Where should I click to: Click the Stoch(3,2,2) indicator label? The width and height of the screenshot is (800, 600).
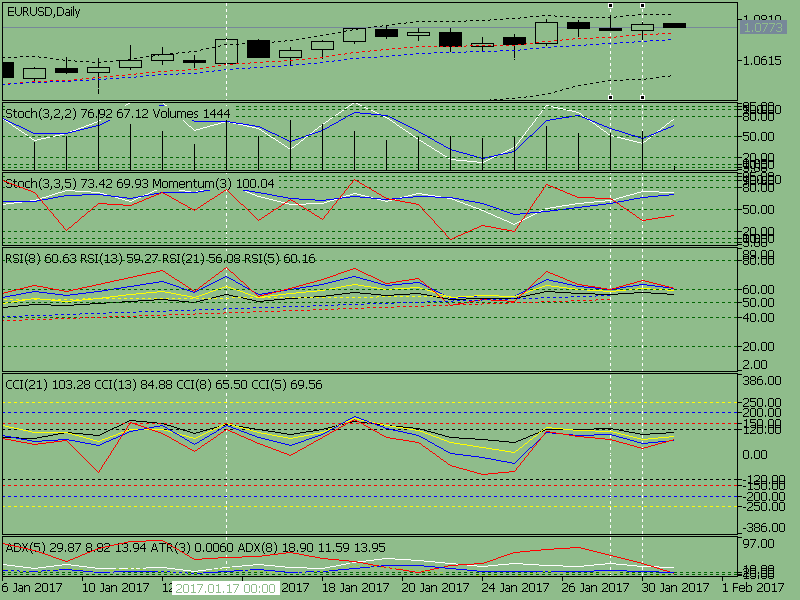41,113
